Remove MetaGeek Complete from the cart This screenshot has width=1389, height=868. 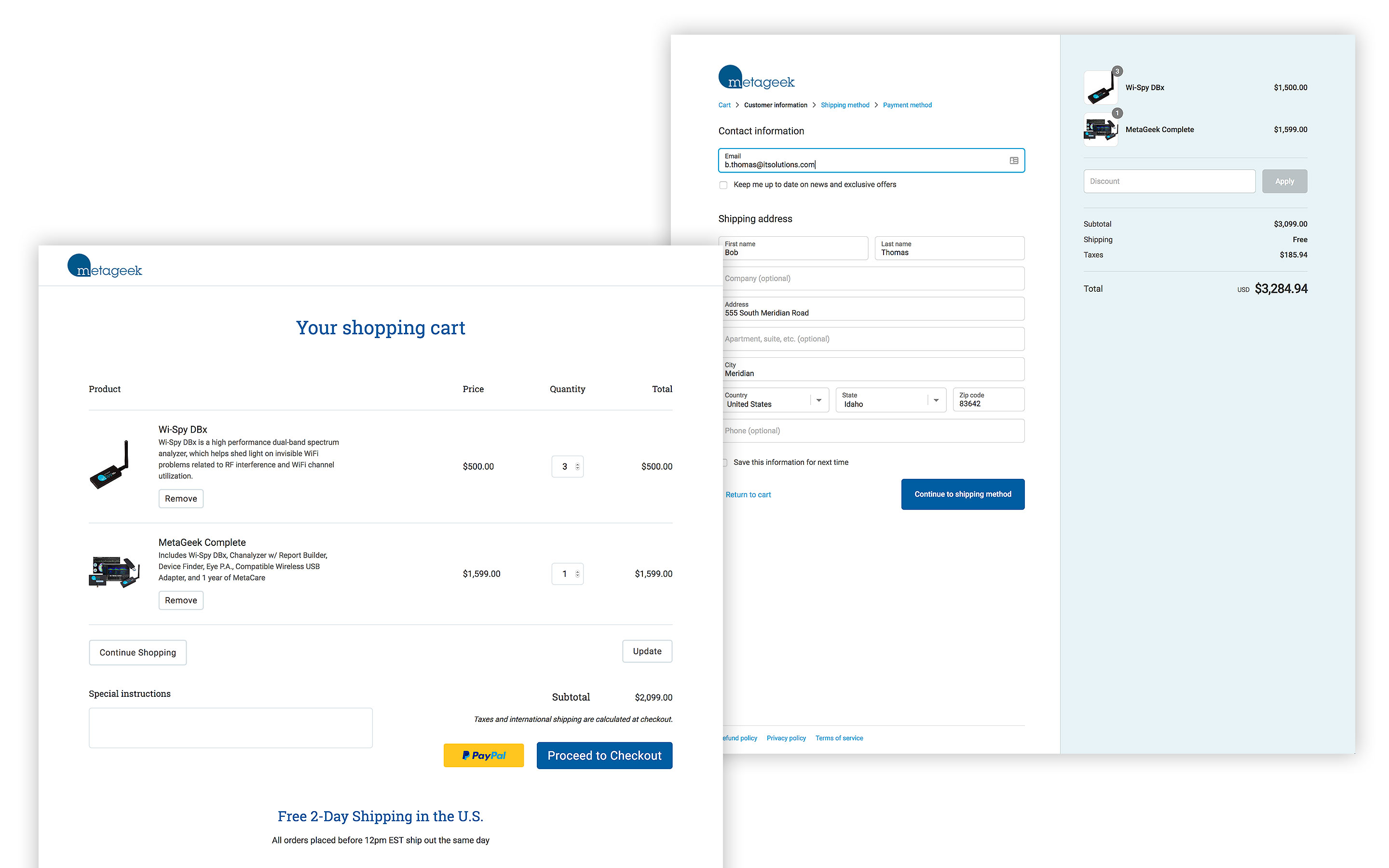[181, 600]
